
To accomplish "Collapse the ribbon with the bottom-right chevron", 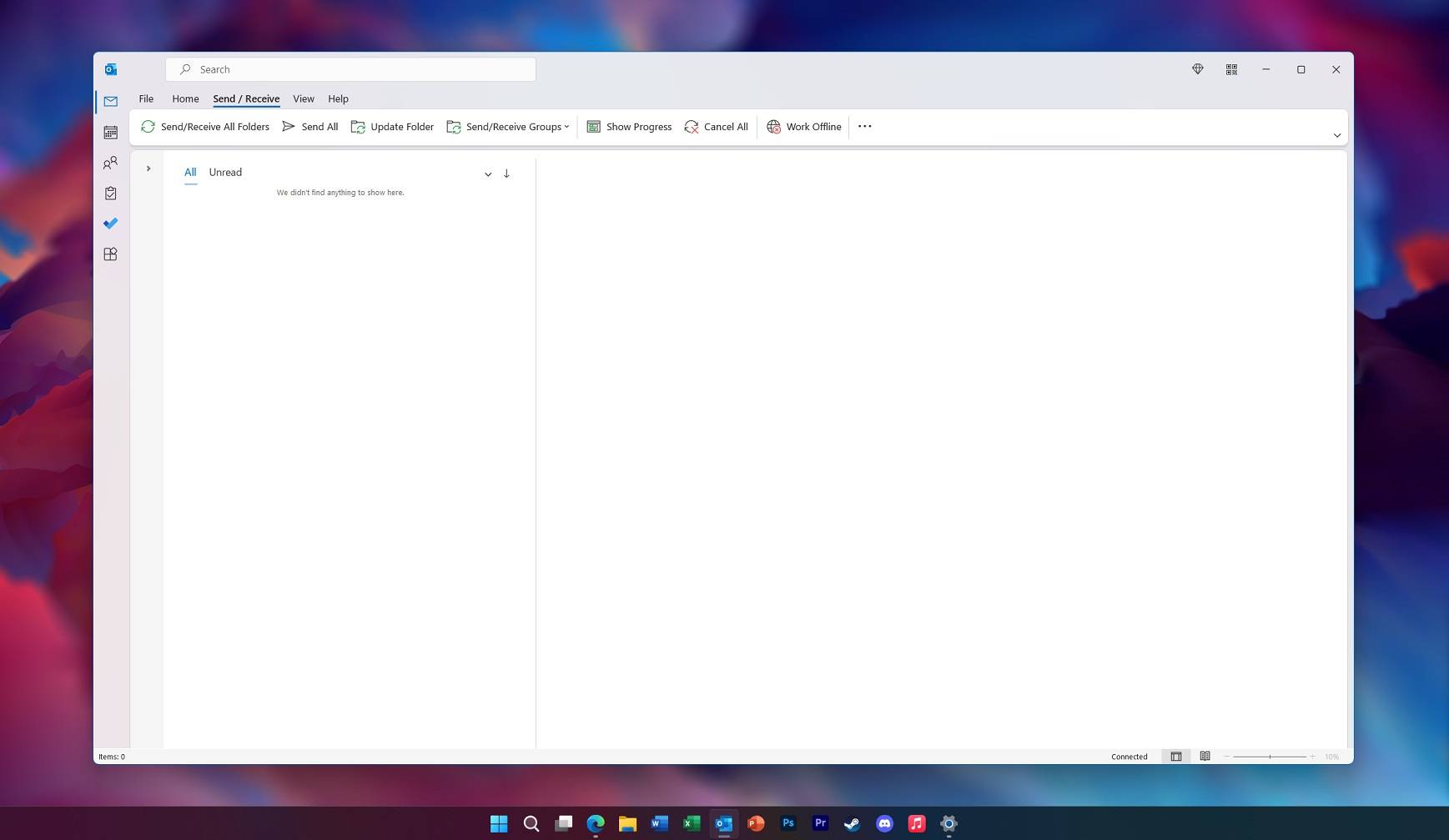I will pos(1336,135).
